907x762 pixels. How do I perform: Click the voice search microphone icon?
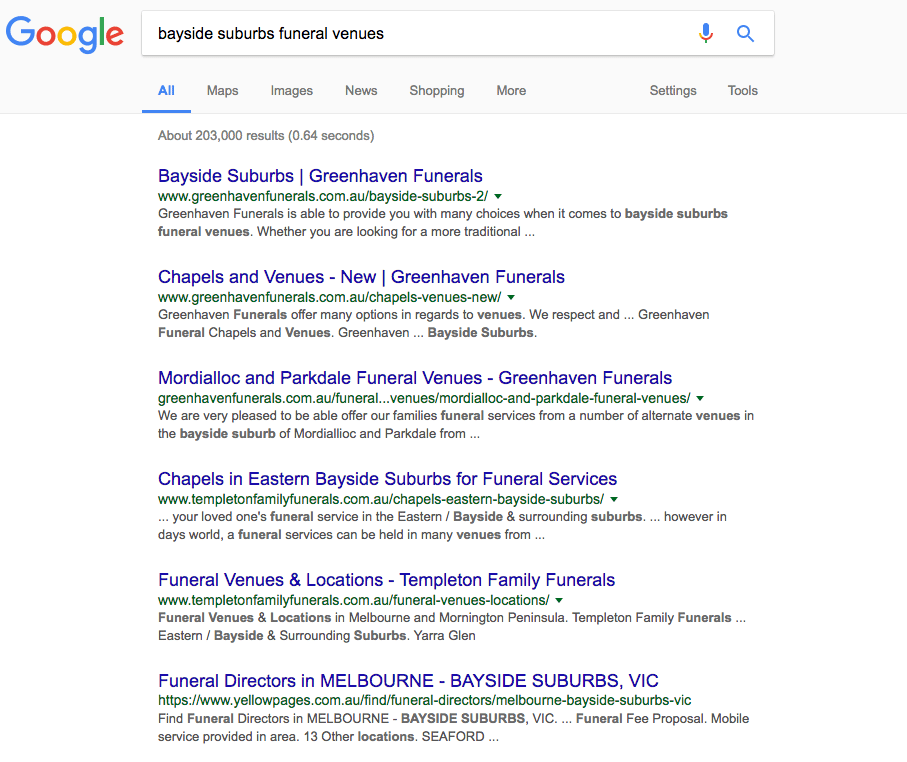click(706, 34)
